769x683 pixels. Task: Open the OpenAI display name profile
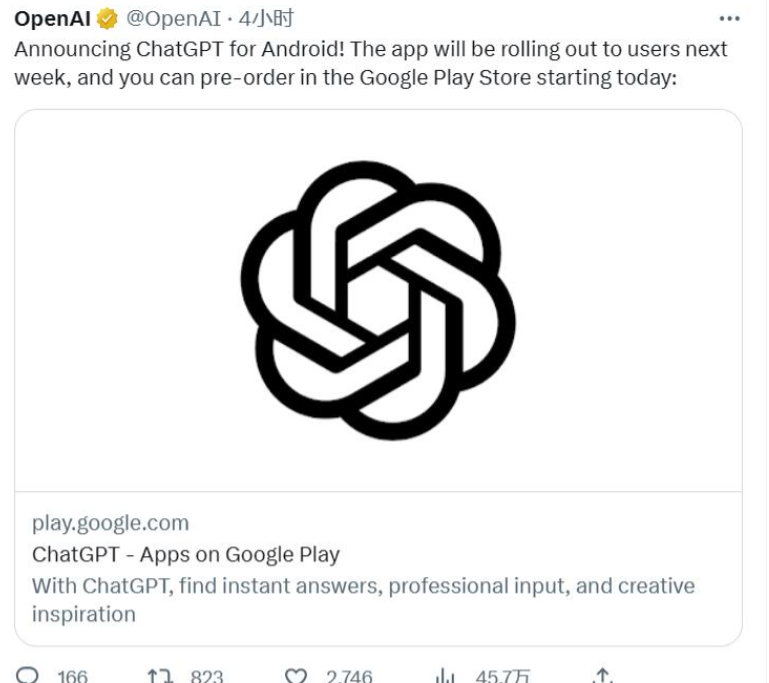52,19
